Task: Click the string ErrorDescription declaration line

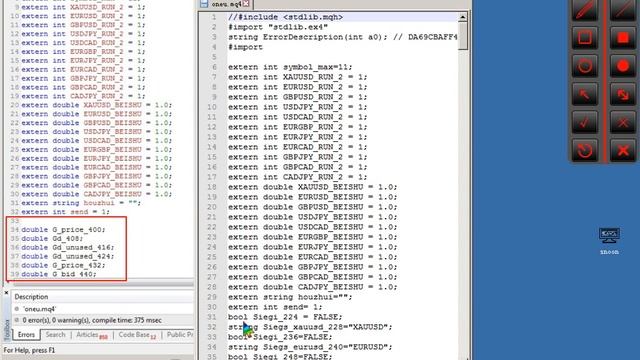Action: [342, 37]
